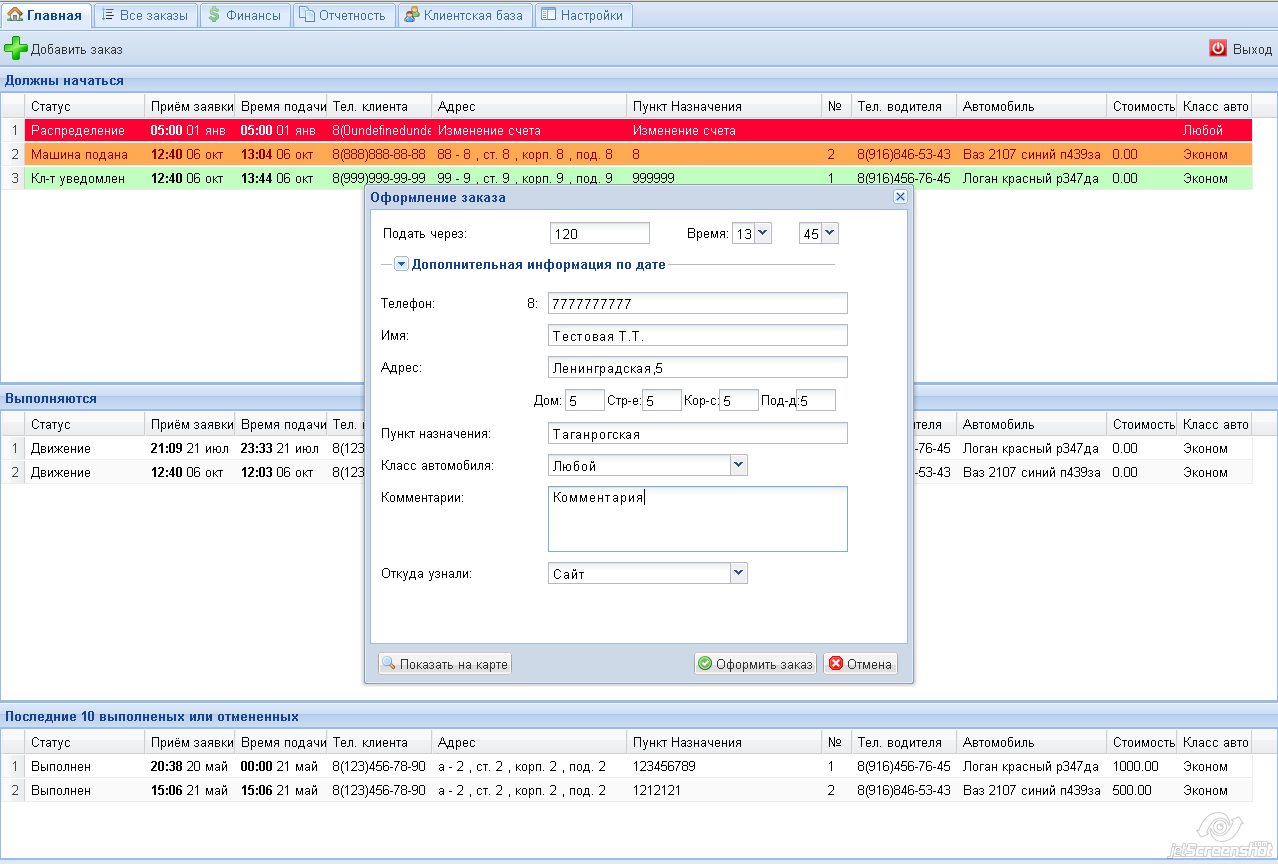Click the green check icon on Оформить заказ
The image size is (1278, 864).
pos(705,664)
